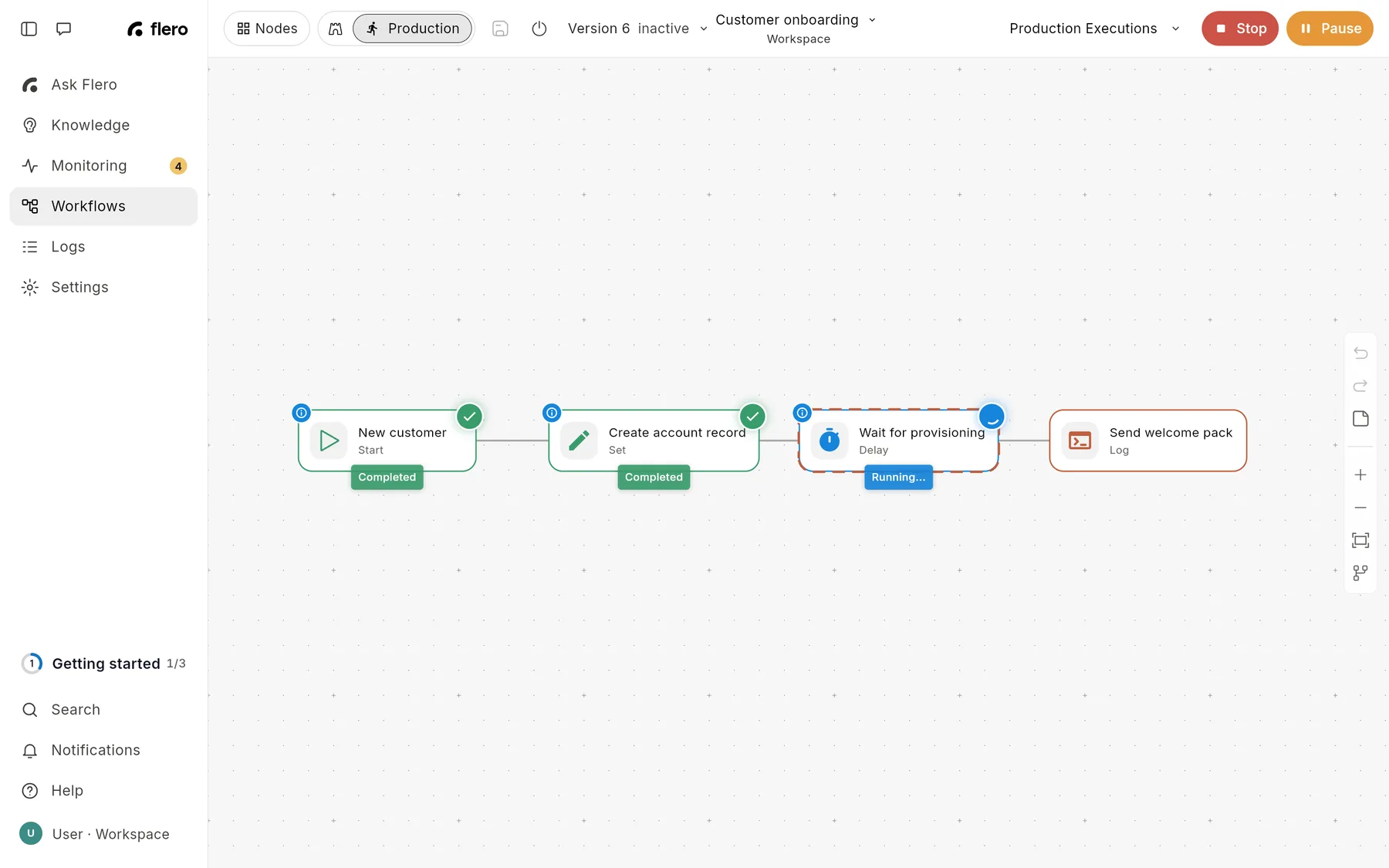This screenshot has width=1389, height=868.
Task: Expand Customer onboarding workflow dropdown
Action: click(x=796, y=20)
